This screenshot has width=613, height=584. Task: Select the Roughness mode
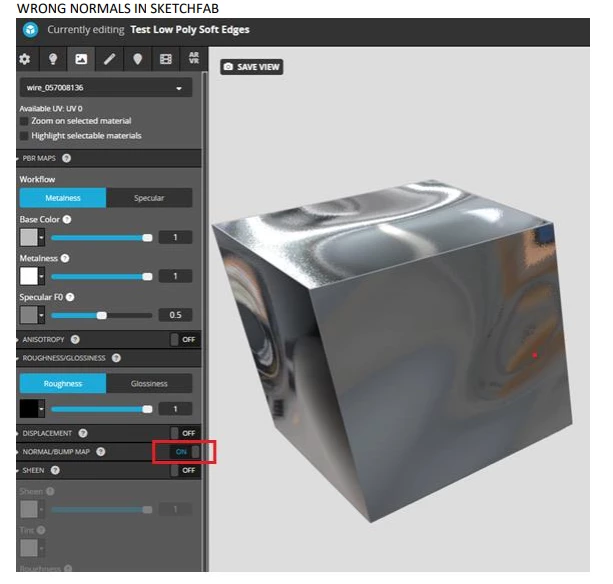63,384
